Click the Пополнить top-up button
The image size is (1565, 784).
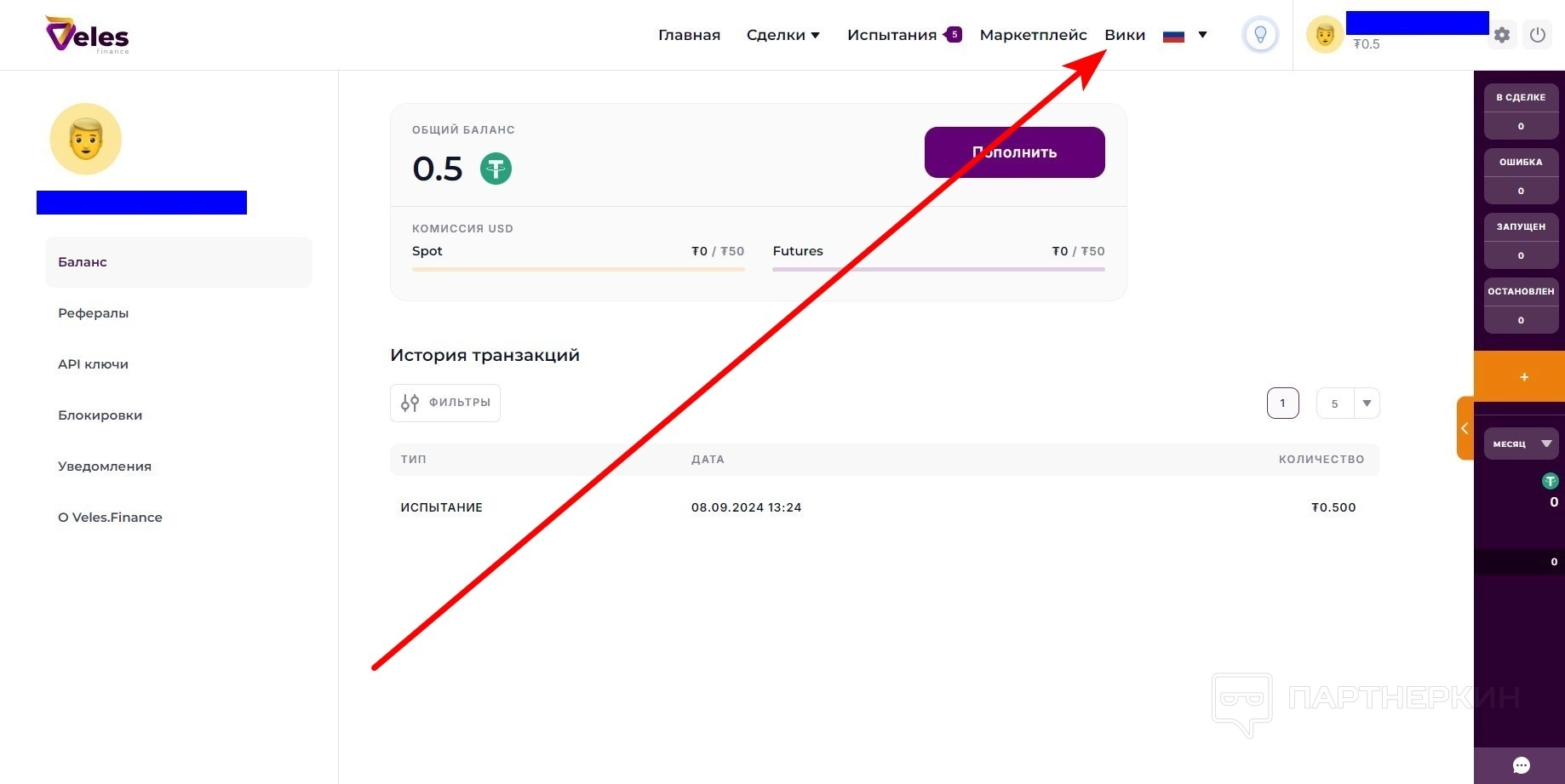tap(1014, 152)
